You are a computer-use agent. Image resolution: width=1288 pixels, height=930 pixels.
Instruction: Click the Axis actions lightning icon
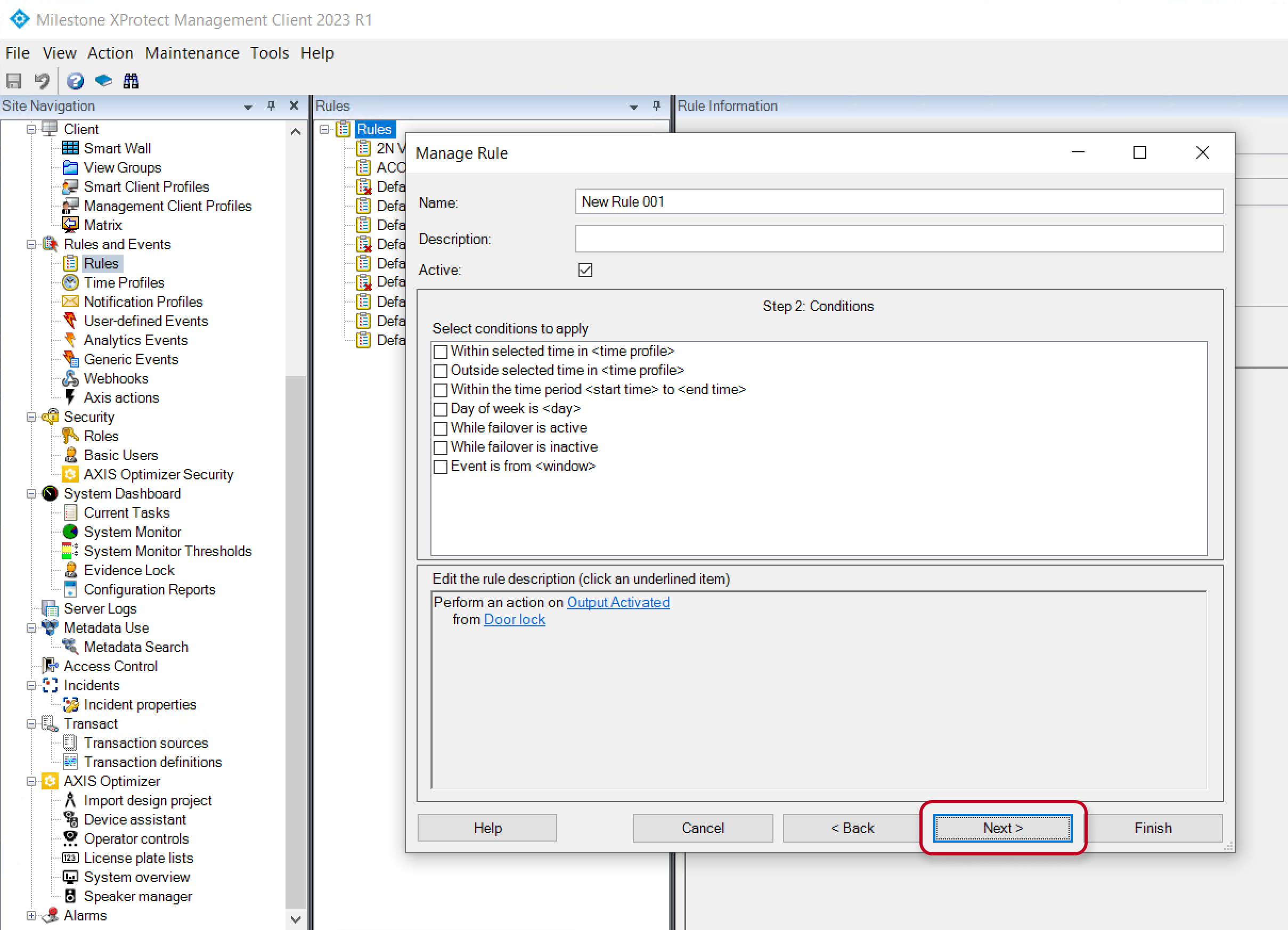click(x=70, y=397)
